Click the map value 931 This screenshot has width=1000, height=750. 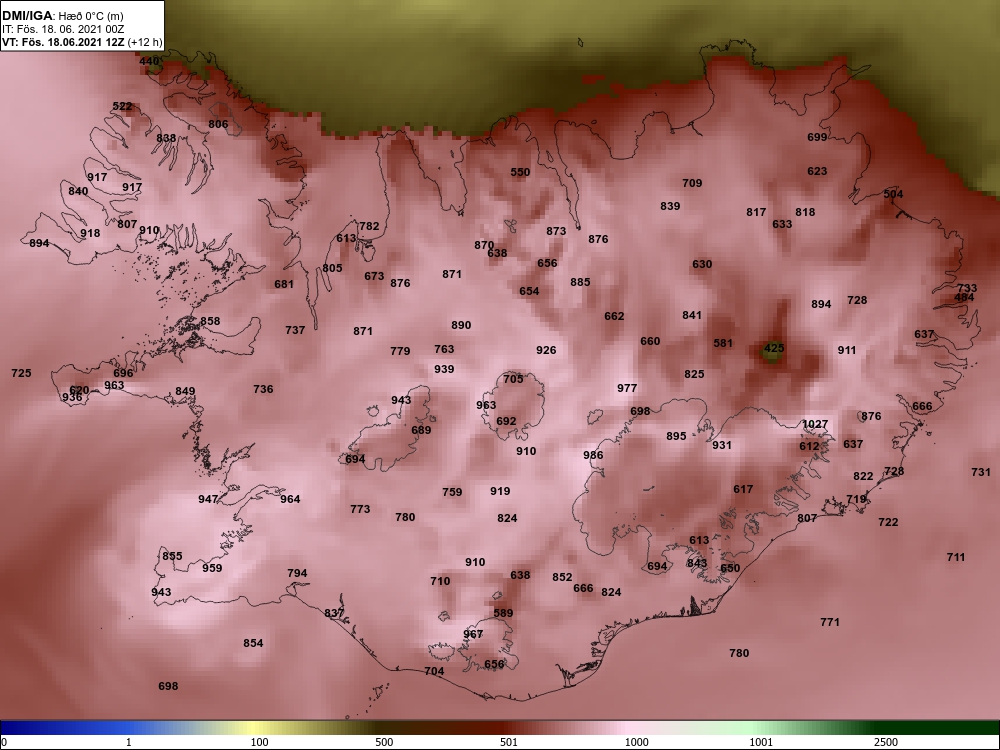722,445
